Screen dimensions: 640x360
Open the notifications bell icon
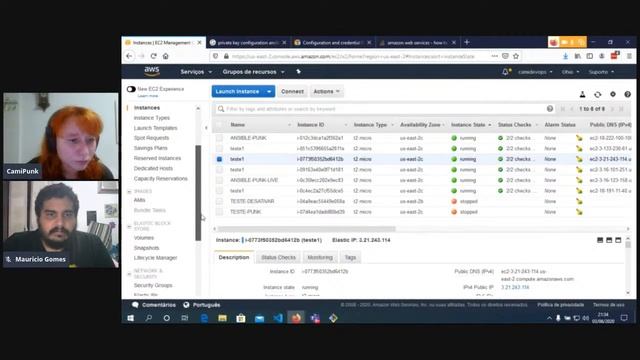coord(505,72)
